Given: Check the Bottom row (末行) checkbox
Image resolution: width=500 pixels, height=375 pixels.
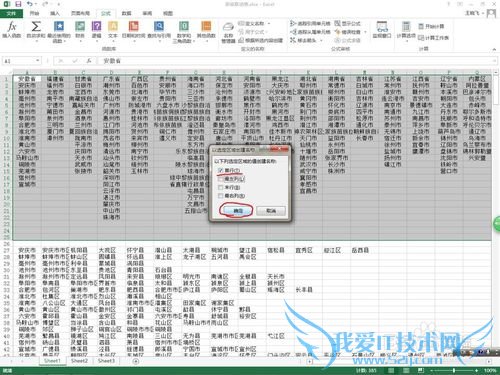Looking at the screenshot, I should (x=220, y=187).
